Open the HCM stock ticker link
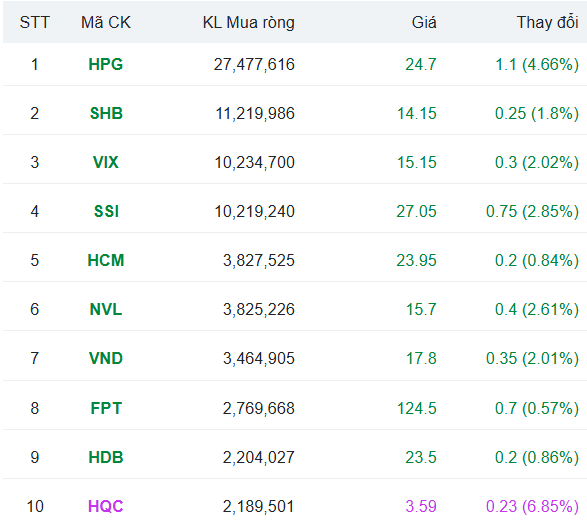The width and height of the screenshot is (587, 522). 106,261
